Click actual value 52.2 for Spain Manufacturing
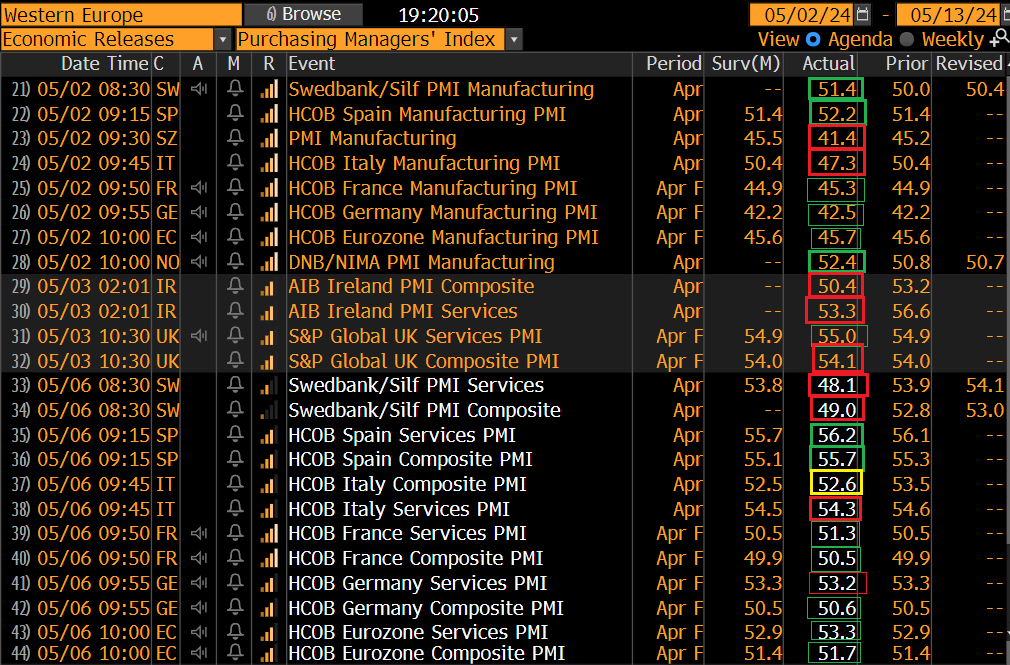 tap(837, 113)
